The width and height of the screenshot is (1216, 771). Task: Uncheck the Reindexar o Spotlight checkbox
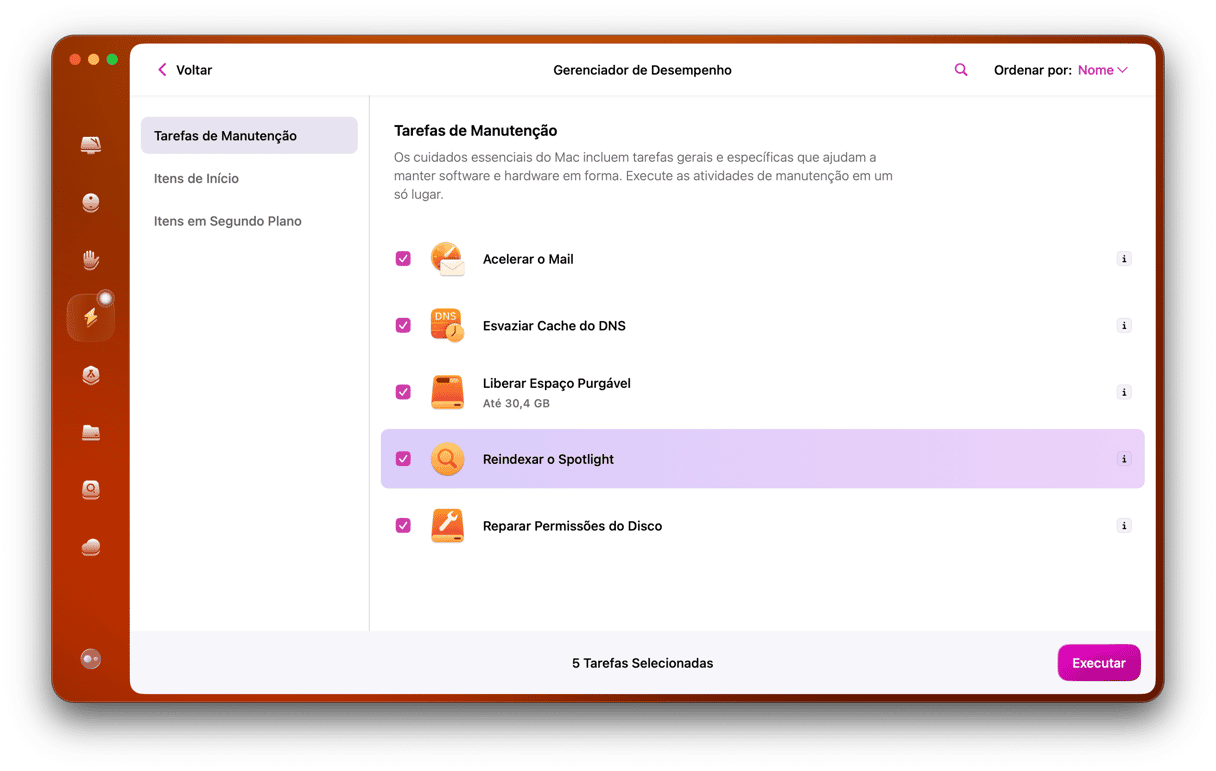403,459
